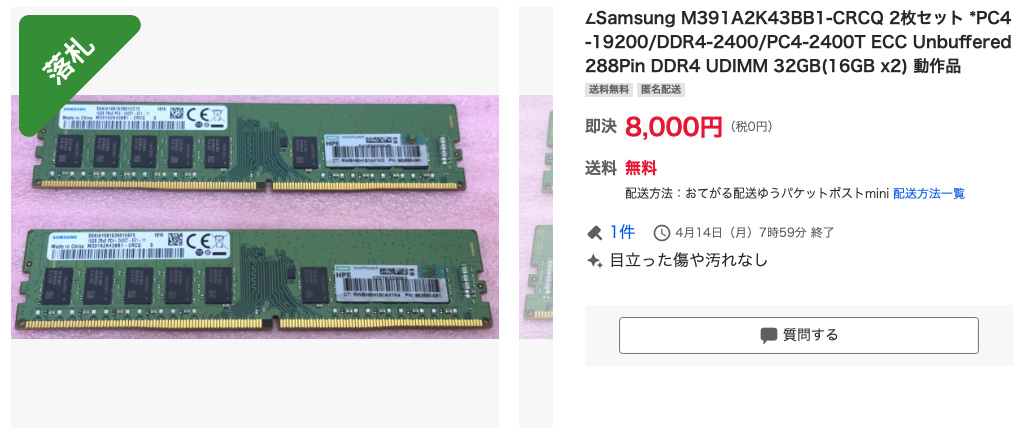Click the 8,000円 buy-now price
Image resolution: width=1023 pixels, height=438 pixels.
[x=673, y=126]
